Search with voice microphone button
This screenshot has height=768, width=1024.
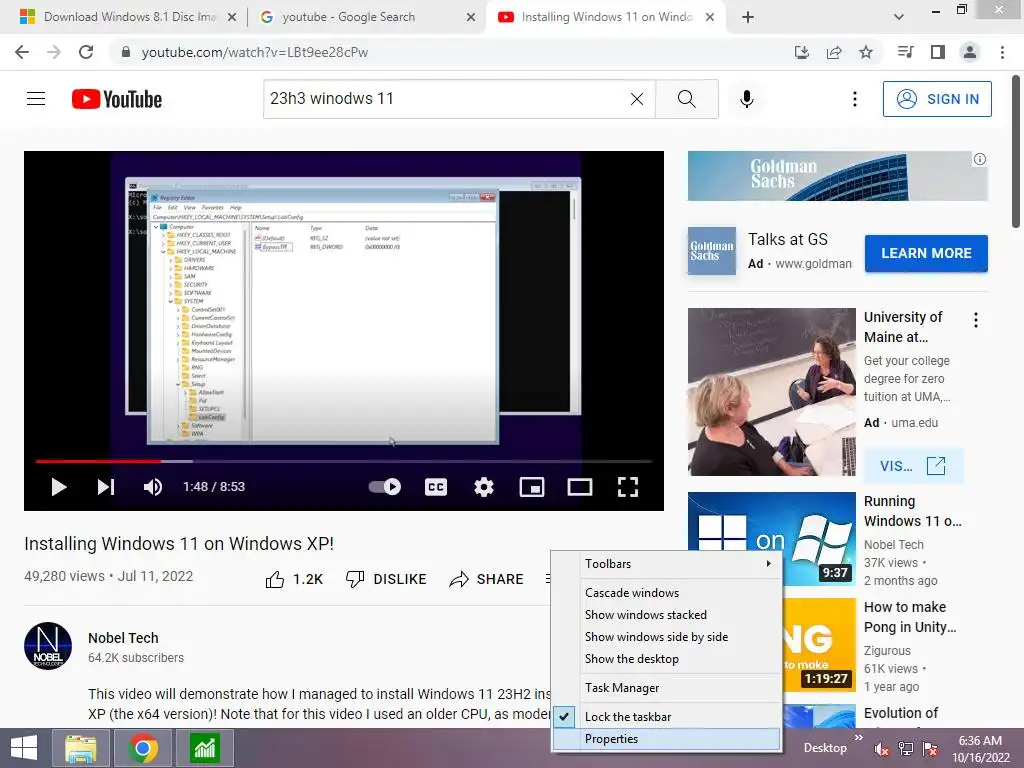[747, 99]
